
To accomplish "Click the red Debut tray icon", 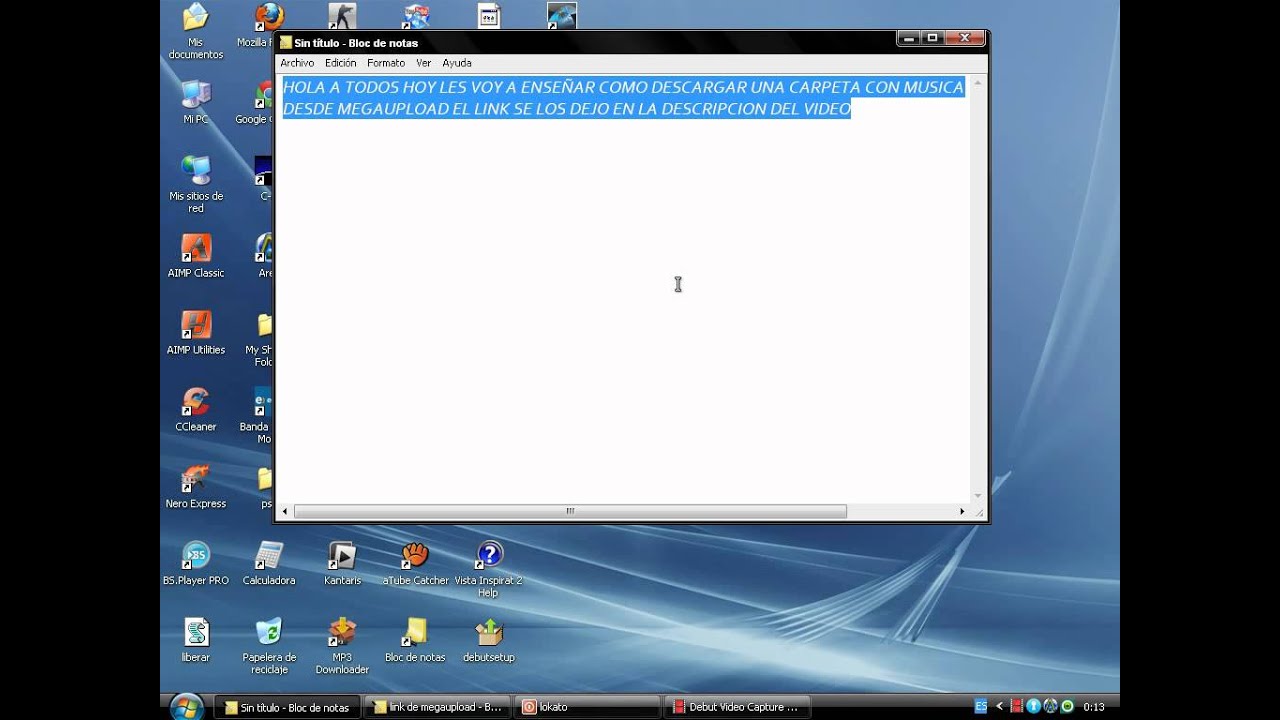I will [1016, 707].
